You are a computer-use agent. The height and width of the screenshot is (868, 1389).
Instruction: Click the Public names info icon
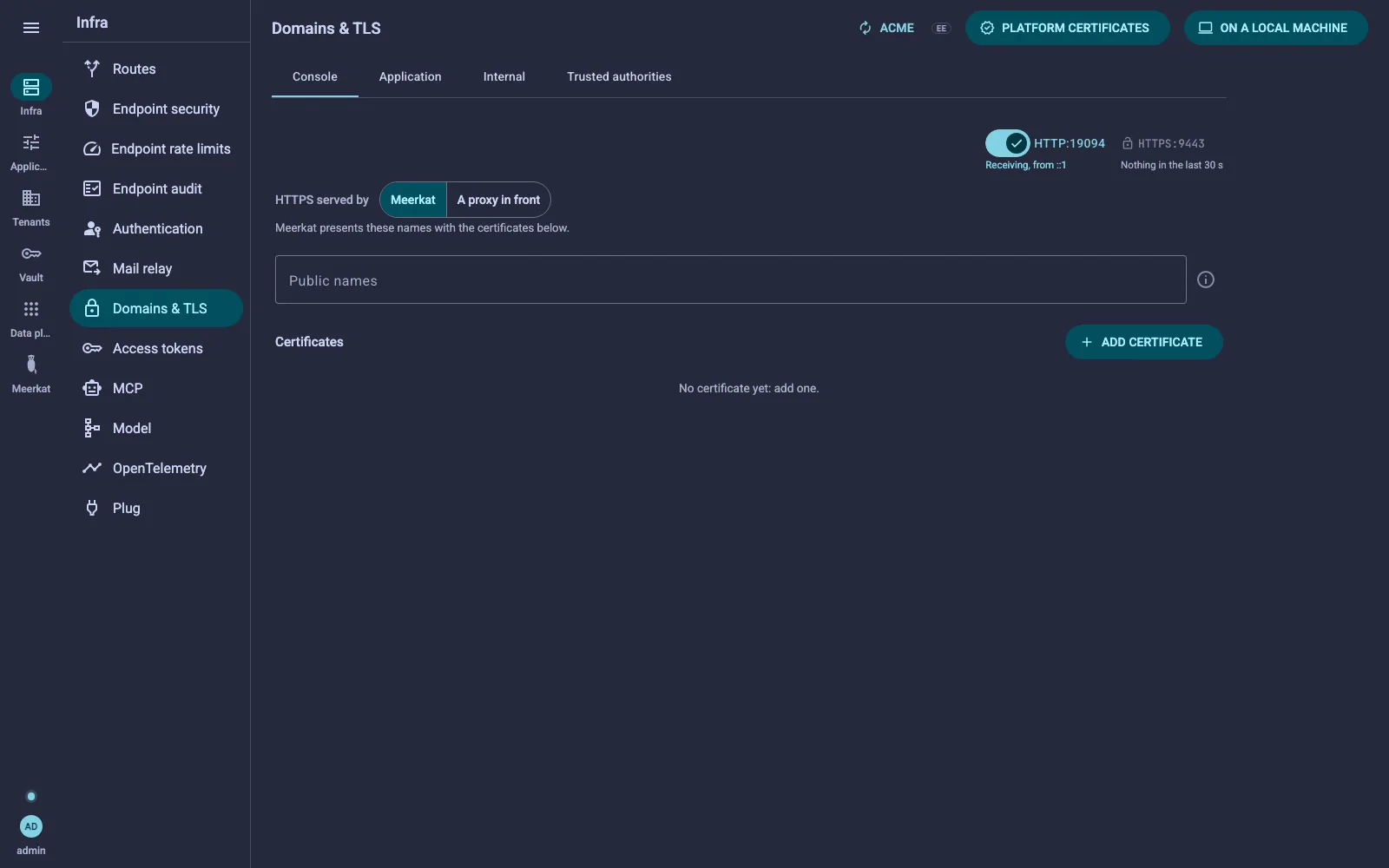pos(1206,279)
